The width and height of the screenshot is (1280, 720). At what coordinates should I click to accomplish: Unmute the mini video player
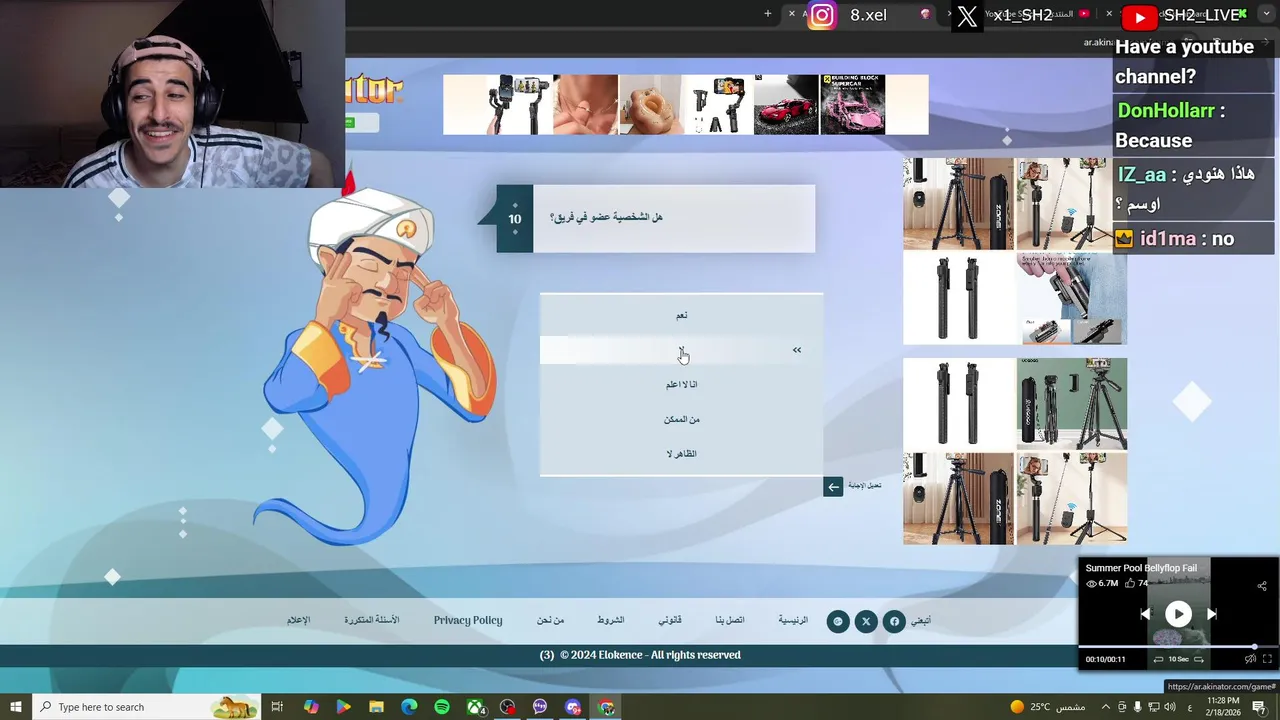[1250, 659]
